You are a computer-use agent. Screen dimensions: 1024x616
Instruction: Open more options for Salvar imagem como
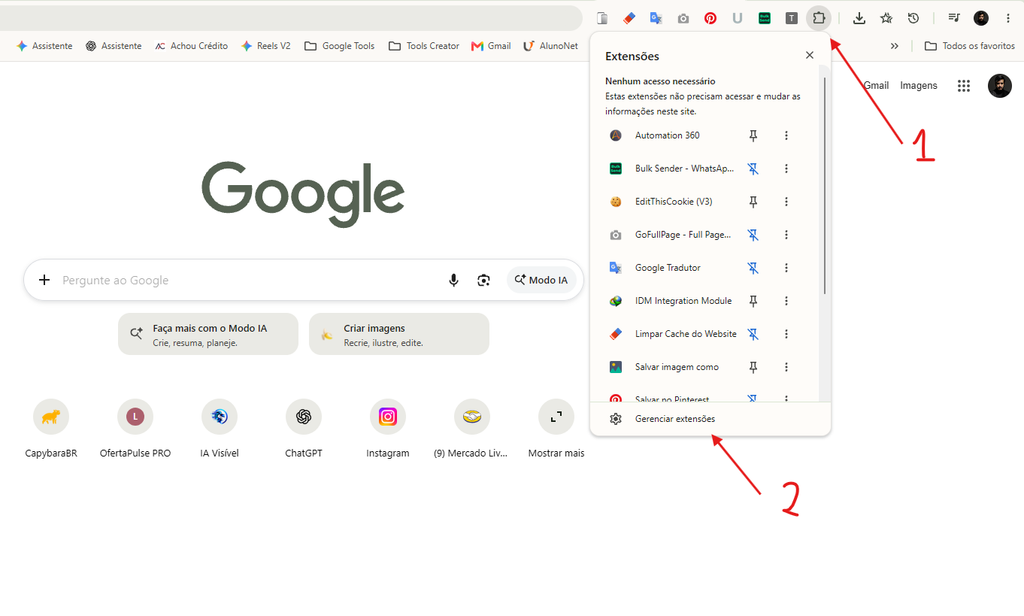[786, 367]
